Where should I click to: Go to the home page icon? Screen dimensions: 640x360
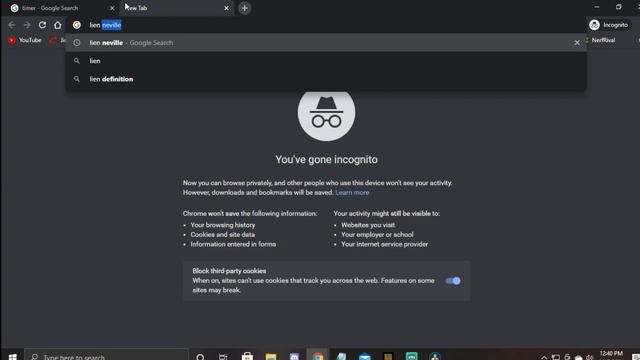point(58,25)
